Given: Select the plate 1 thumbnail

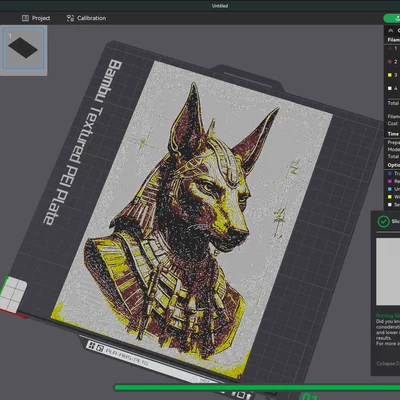Looking at the screenshot, I should [x=23, y=48].
